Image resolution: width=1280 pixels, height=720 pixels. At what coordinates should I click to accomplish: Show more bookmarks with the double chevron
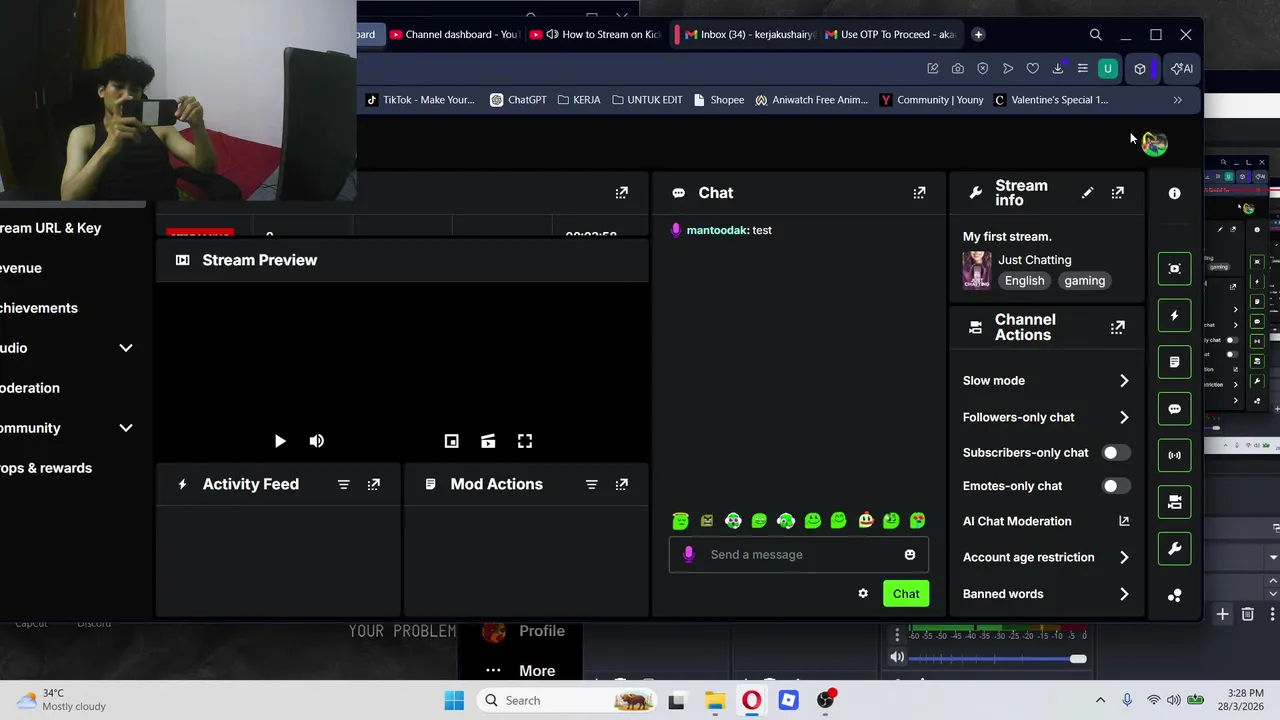1177,100
